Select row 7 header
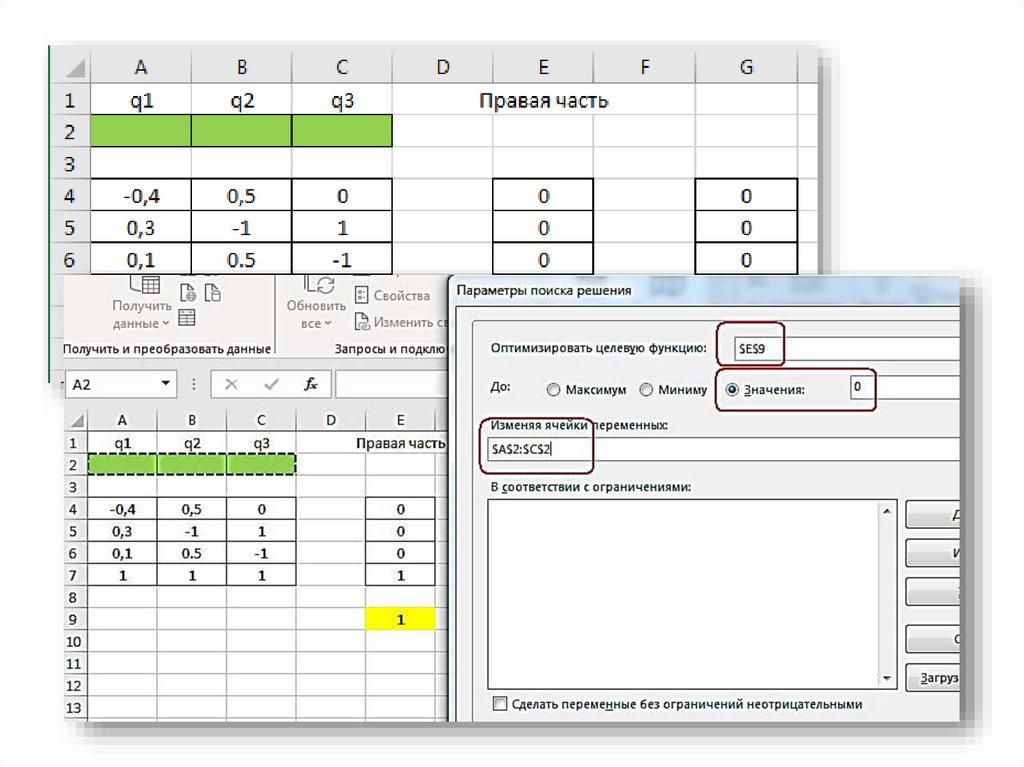Viewport: 1024px width, 767px height. [74, 576]
